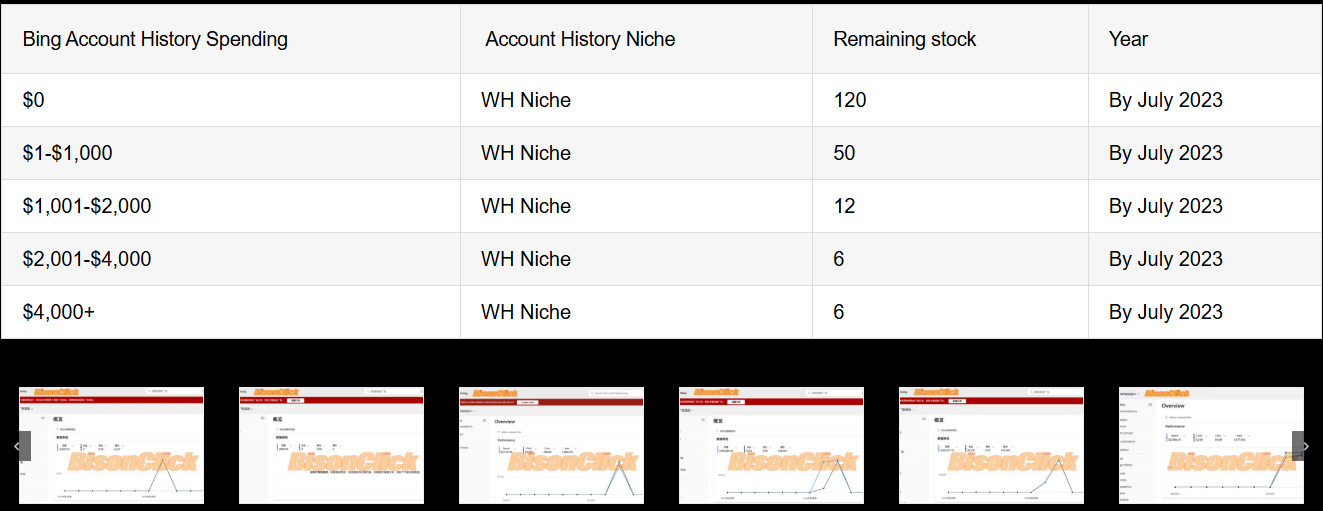Open the first screenshot thumbnail in the carousel
Viewport: 1323px width, 511px height.
coord(111,445)
